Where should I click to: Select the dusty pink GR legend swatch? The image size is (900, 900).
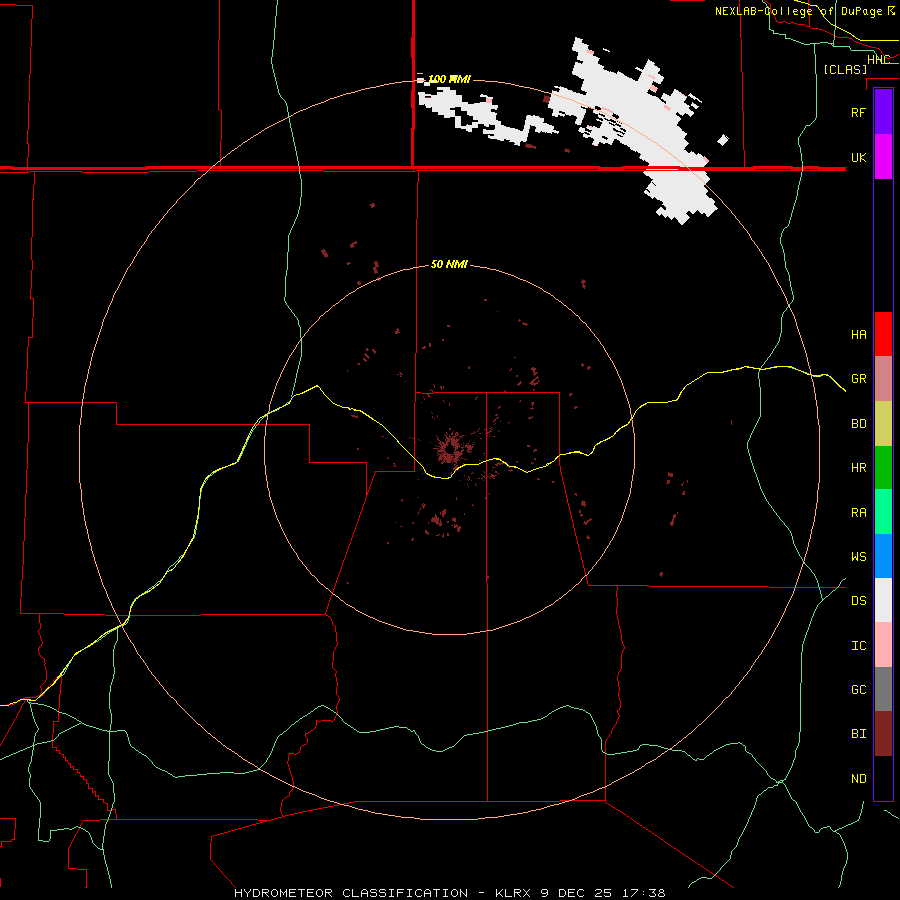(883, 379)
